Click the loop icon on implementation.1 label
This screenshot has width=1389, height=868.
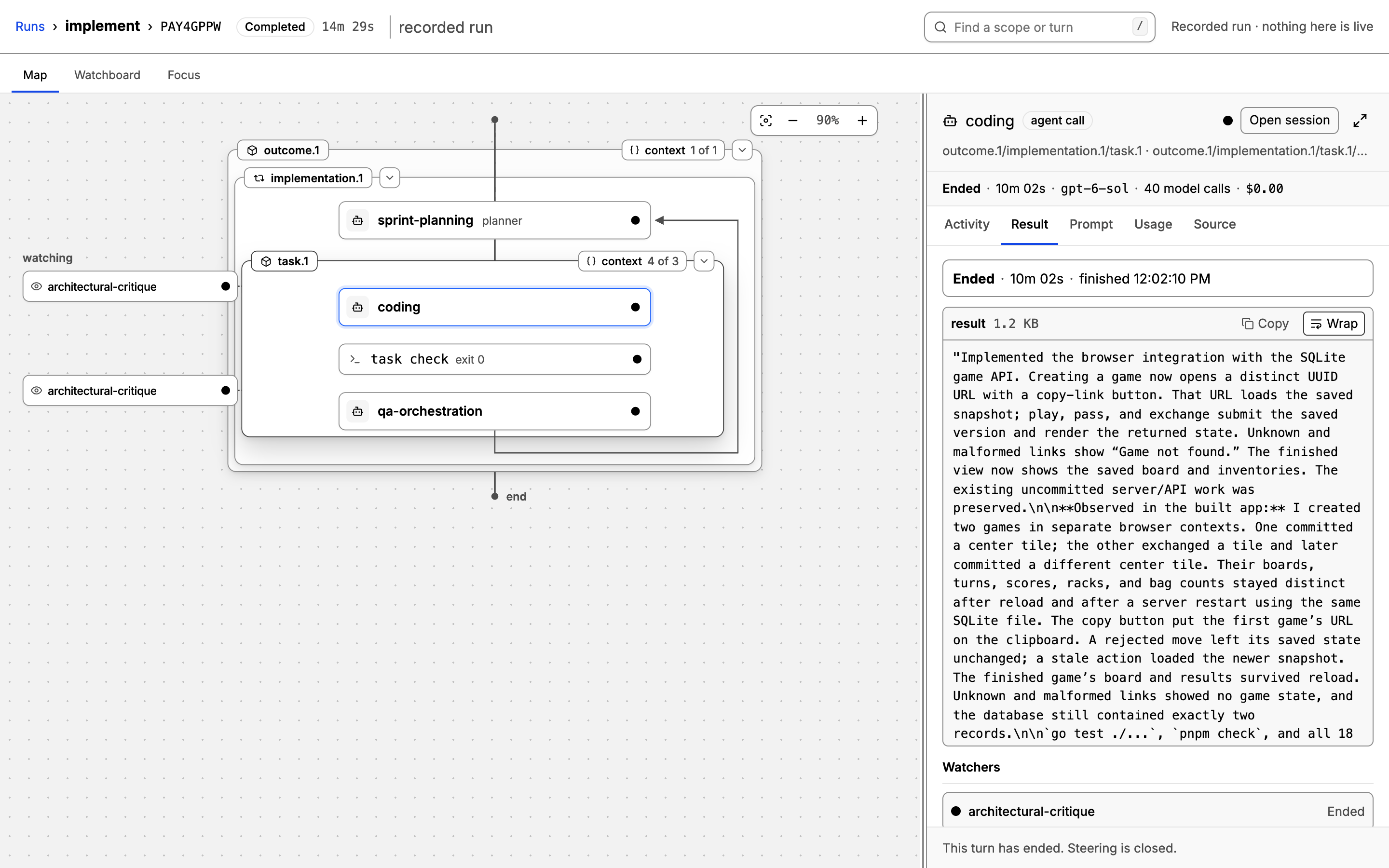coord(259,178)
